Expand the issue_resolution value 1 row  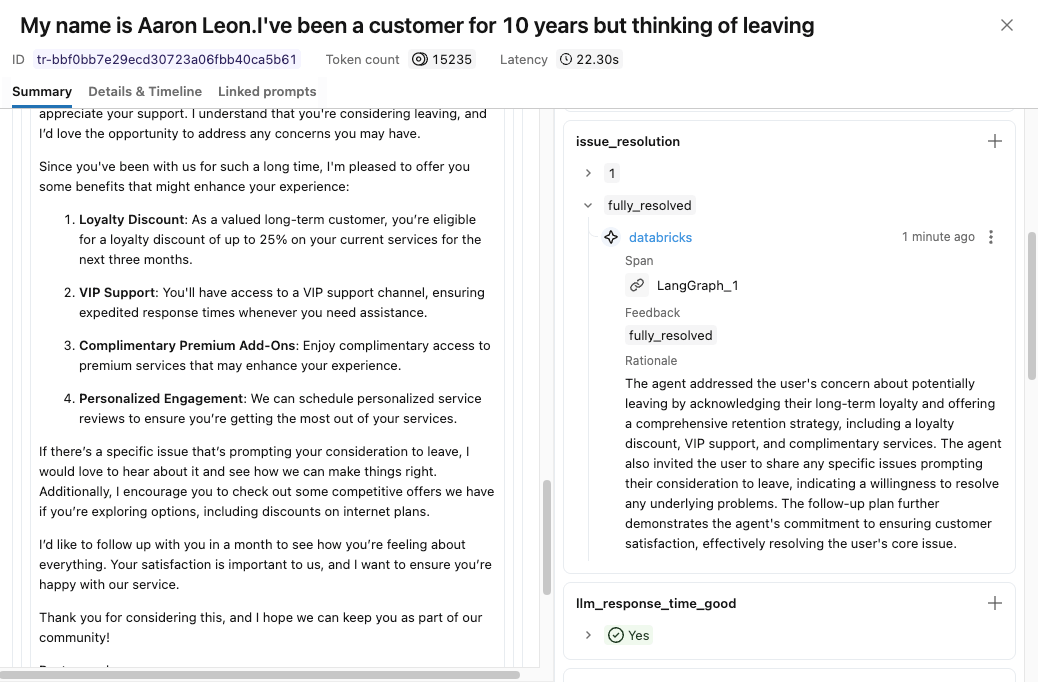588,174
